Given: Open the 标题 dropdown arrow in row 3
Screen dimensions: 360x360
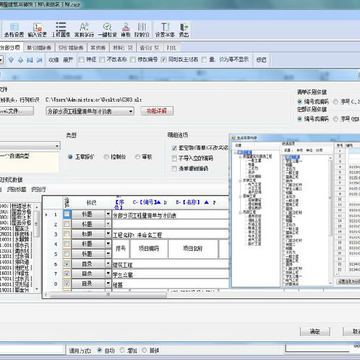Looking at the screenshot, I should click(x=108, y=234).
